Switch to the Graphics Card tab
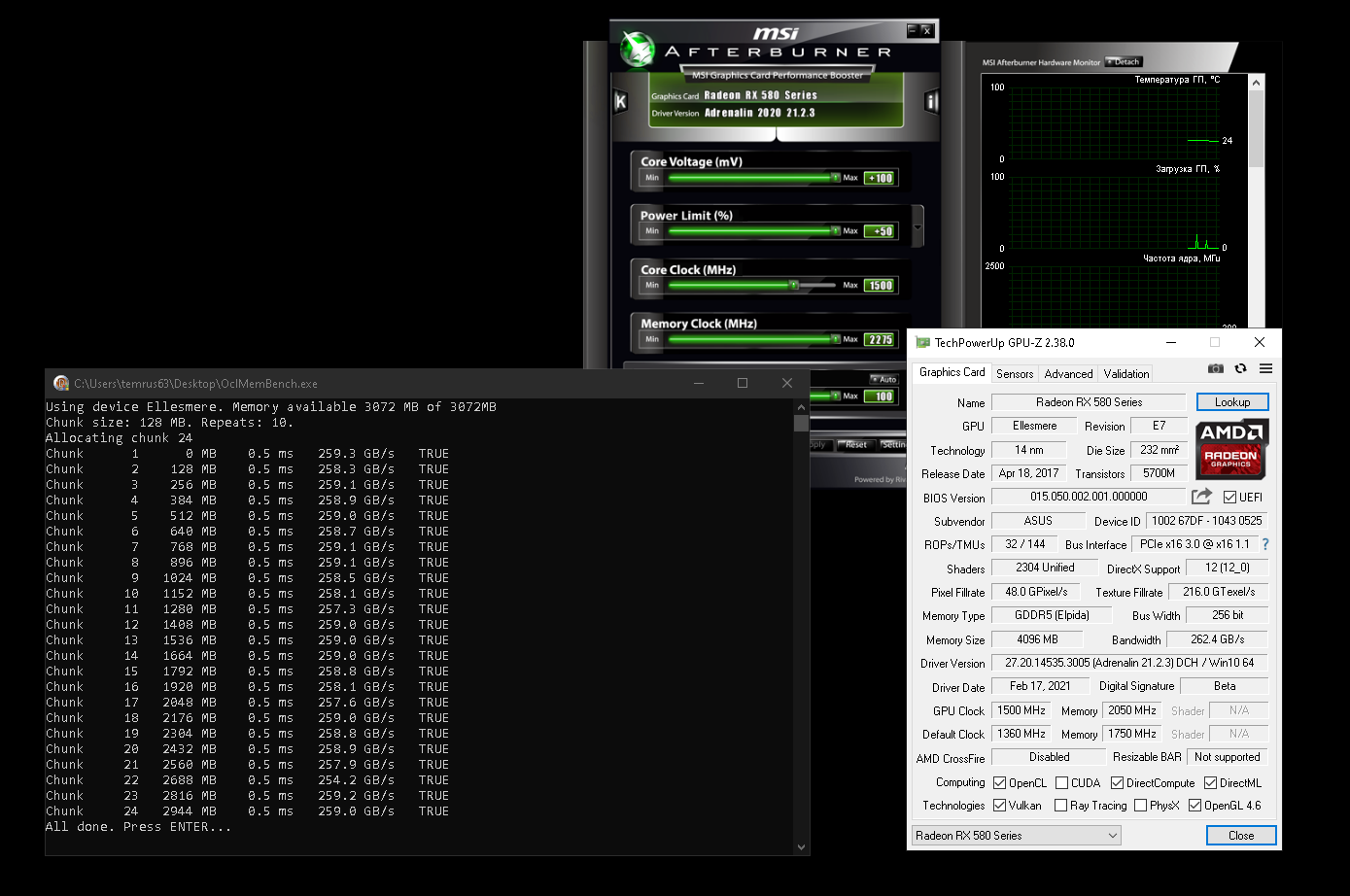The image size is (1350, 896). (x=952, y=372)
